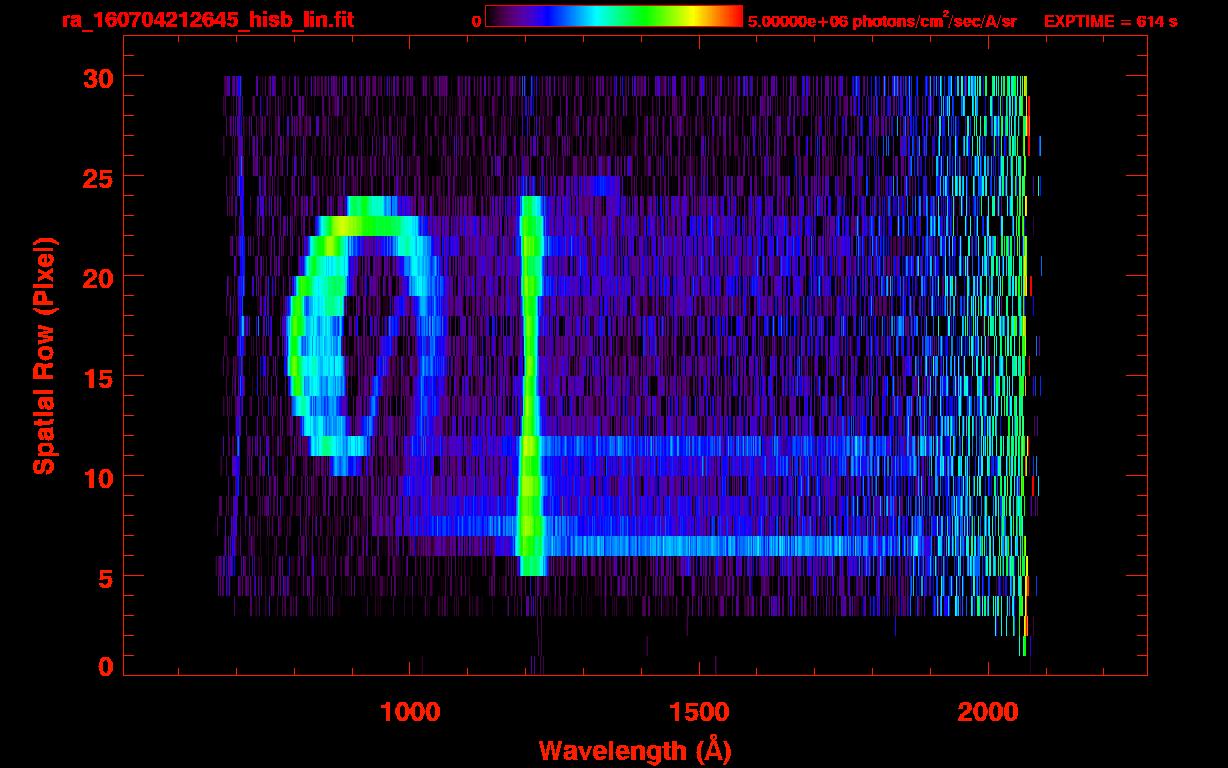This screenshot has width=1228, height=768.
Task: Click the 1000 wavelength tick label
Action: 409,712
